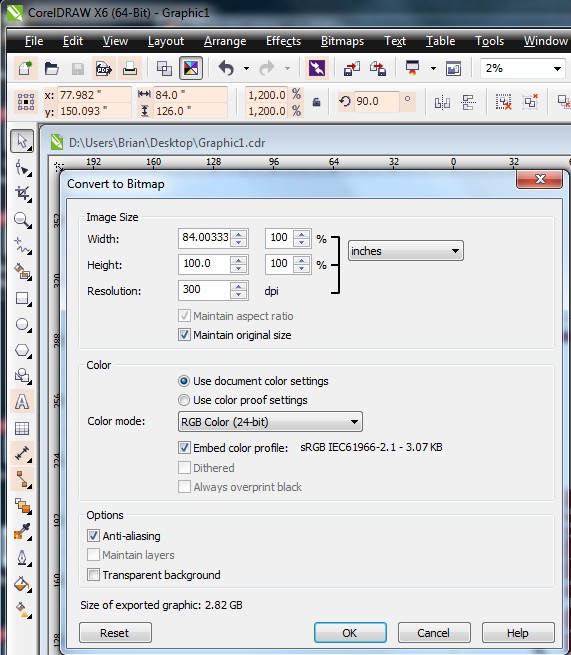This screenshot has height=655, width=571.
Task: Select the Pick tool
Action: (22, 141)
